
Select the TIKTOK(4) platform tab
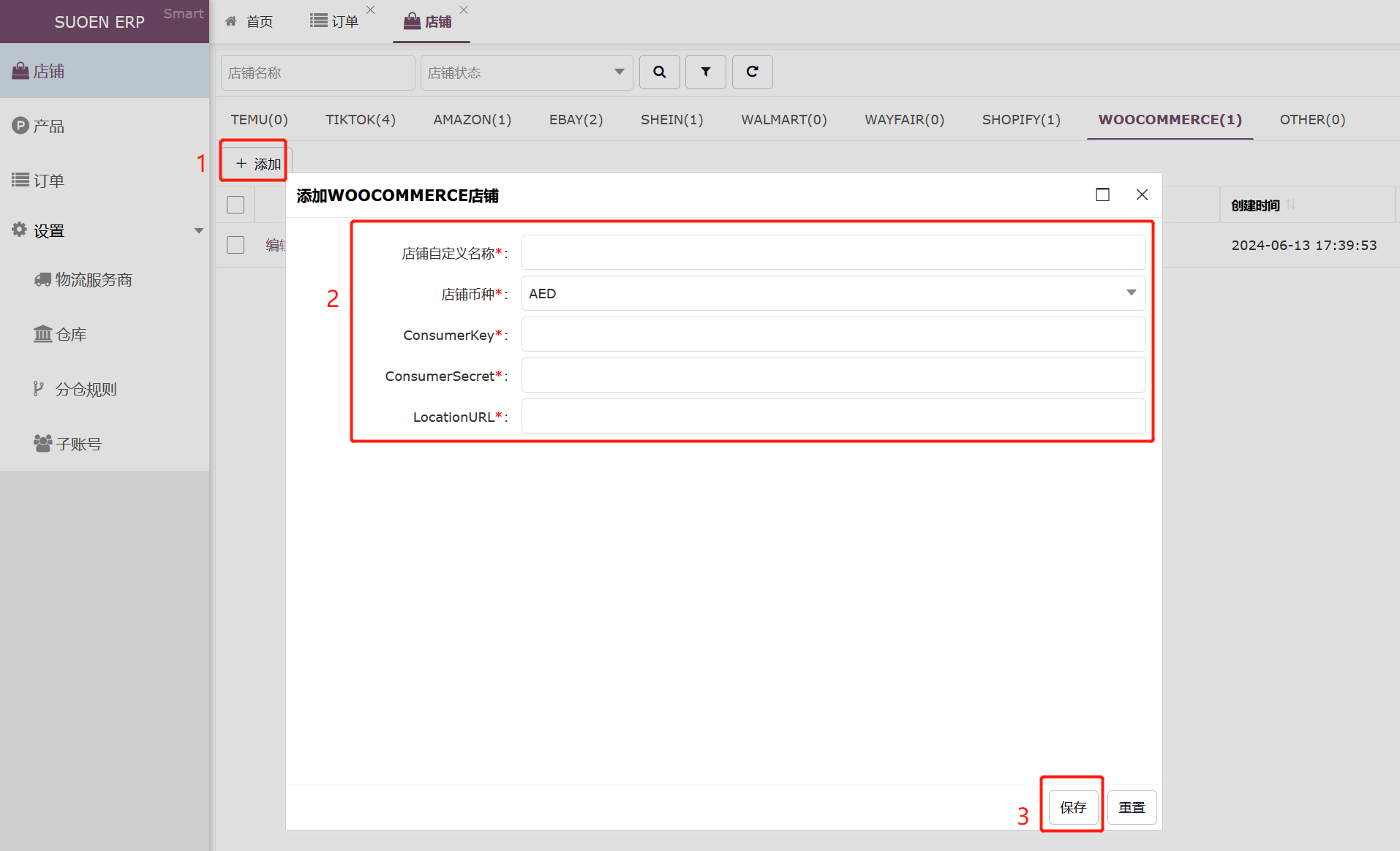pos(361,119)
